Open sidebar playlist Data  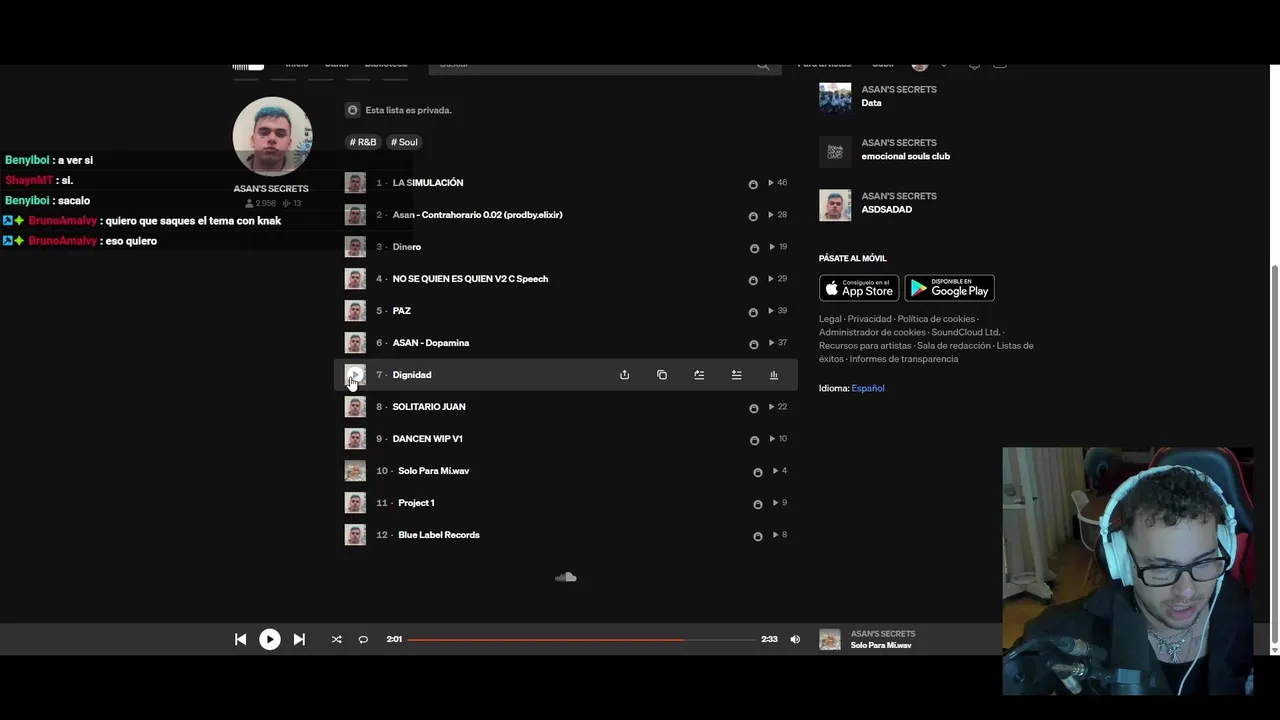point(872,103)
